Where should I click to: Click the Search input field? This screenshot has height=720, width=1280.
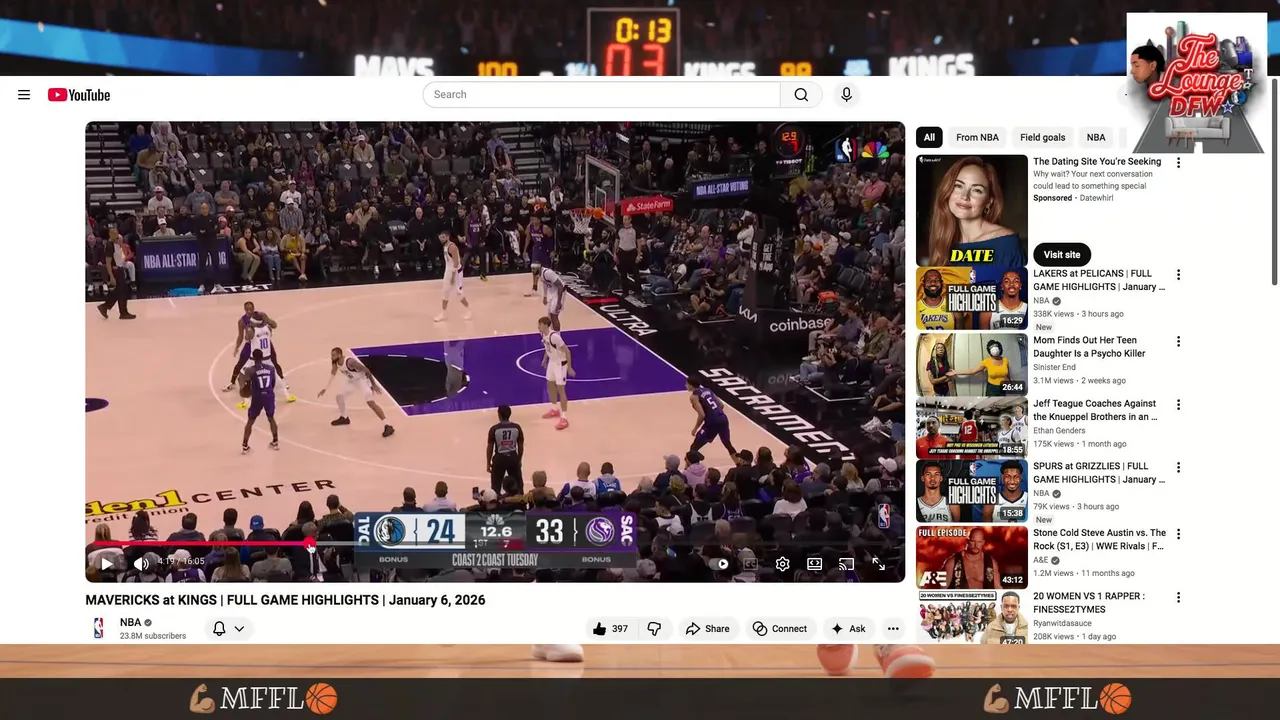(x=601, y=95)
